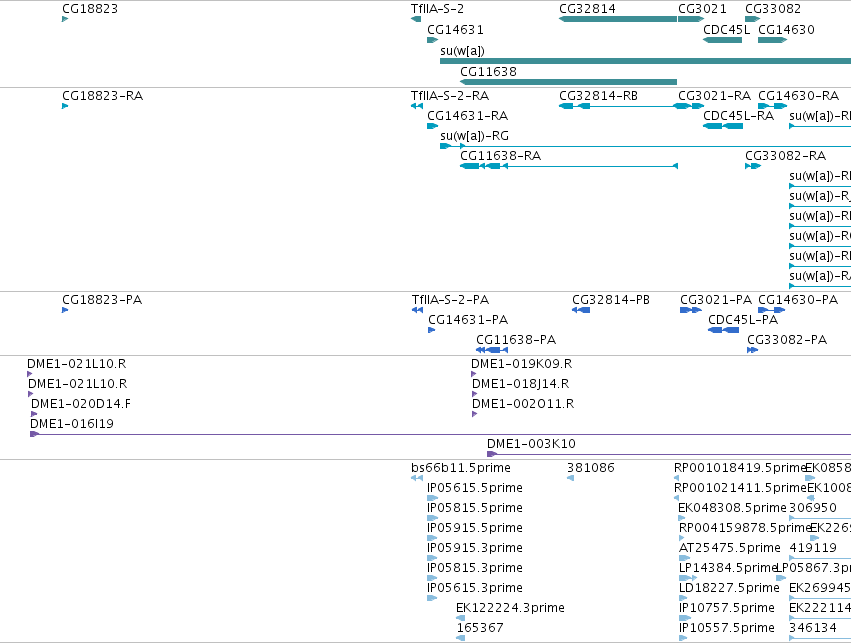Select EST EK122224.3prime
The width and height of the screenshot is (851, 643).
[510, 608]
